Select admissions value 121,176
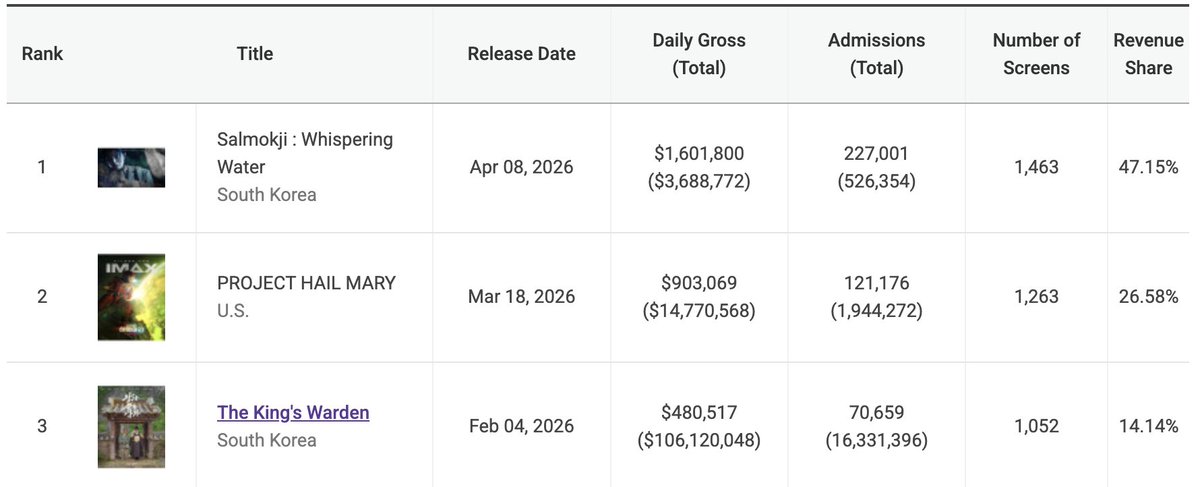This screenshot has width=1200, height=487. [877, 283]
